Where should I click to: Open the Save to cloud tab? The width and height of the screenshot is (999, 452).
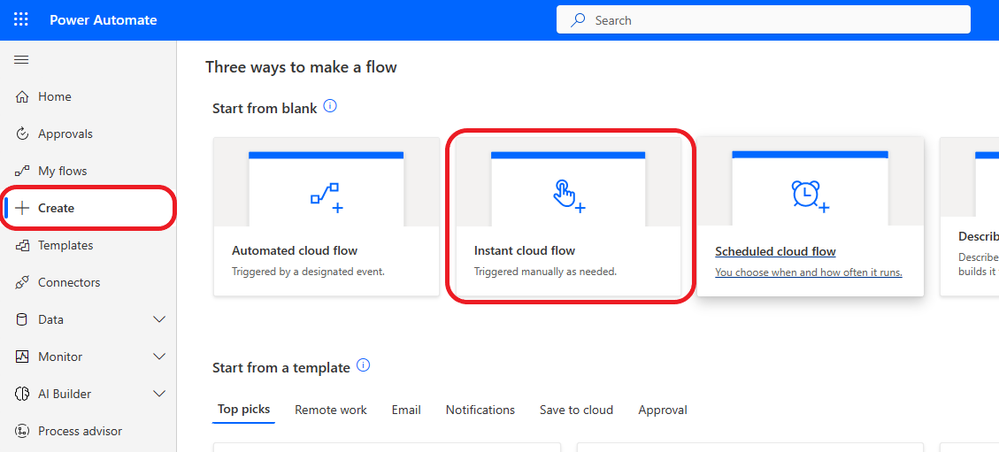[577, 410]
